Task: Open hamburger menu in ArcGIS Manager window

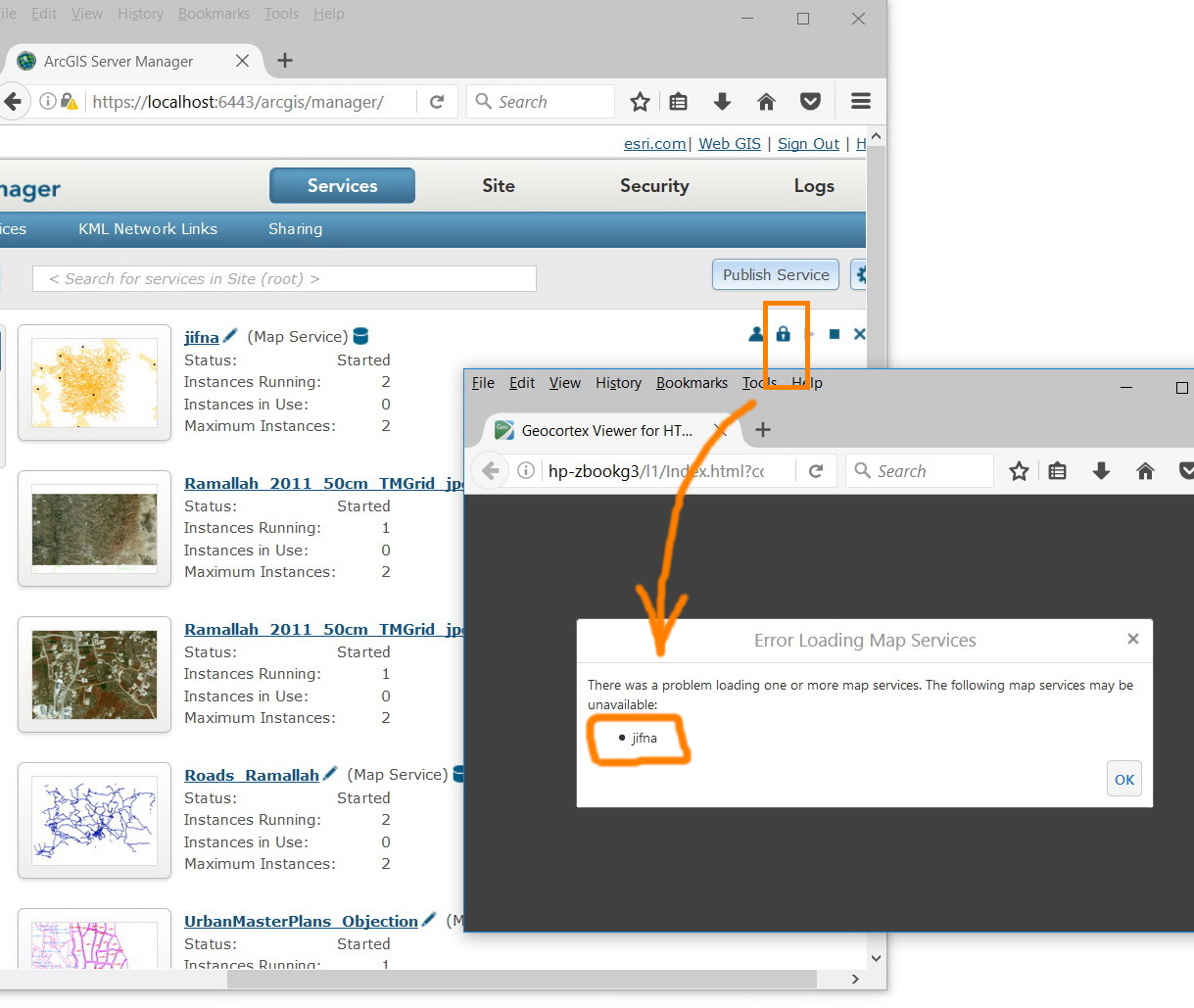Action: pos(861,101)
